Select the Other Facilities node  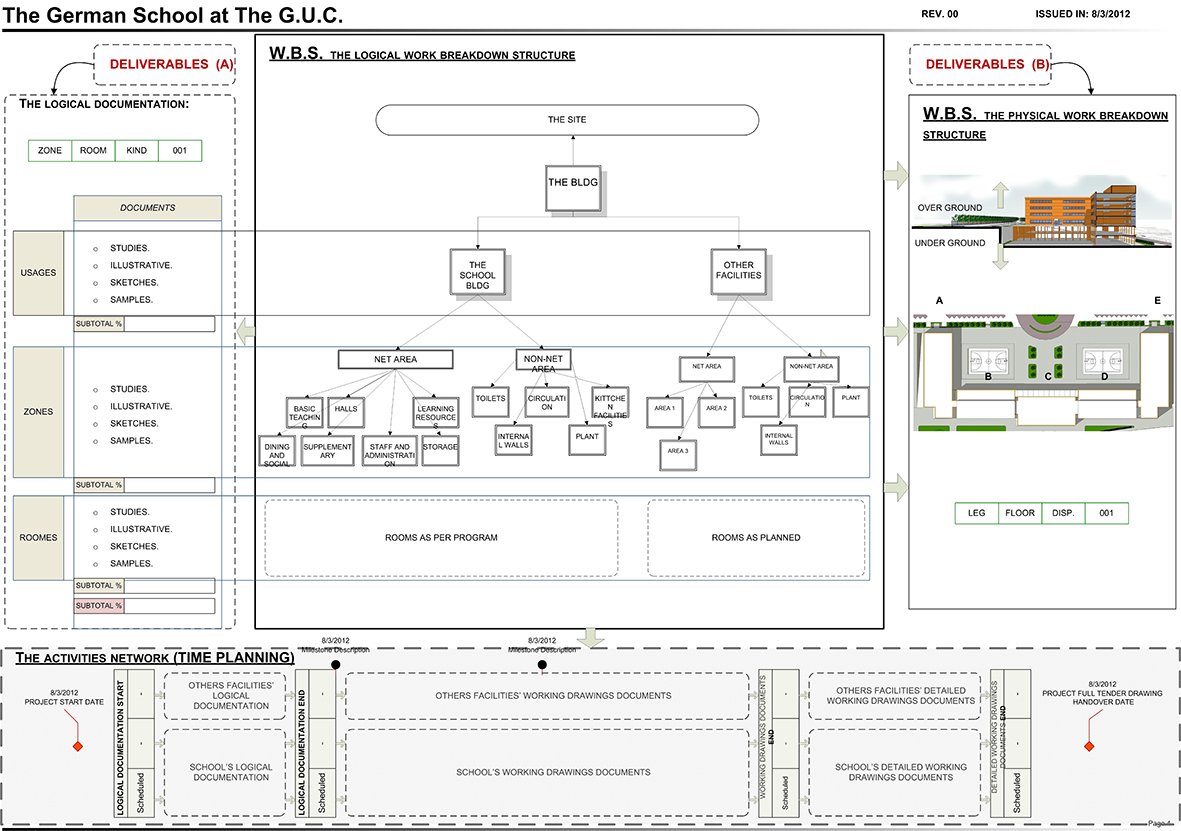pyautogui.click(x=738, y=271)
